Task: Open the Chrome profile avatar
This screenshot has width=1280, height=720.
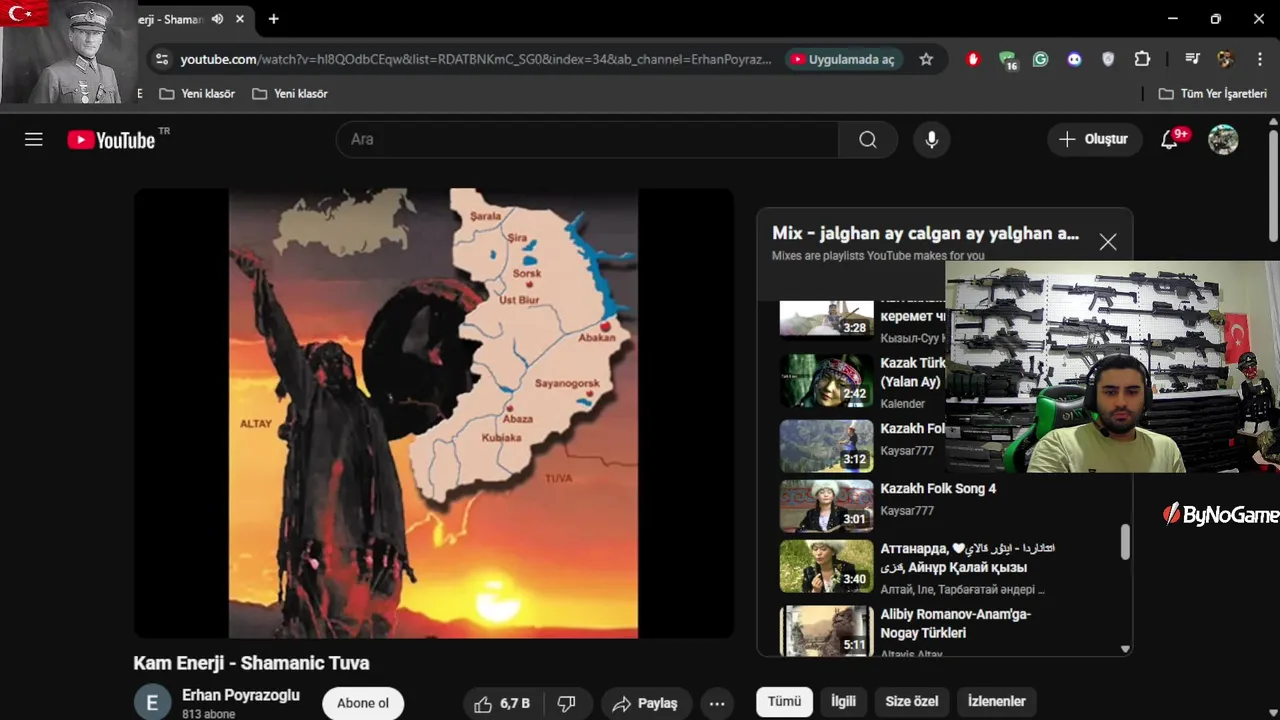Action: pyautogui.click(x=1225, y=59)
